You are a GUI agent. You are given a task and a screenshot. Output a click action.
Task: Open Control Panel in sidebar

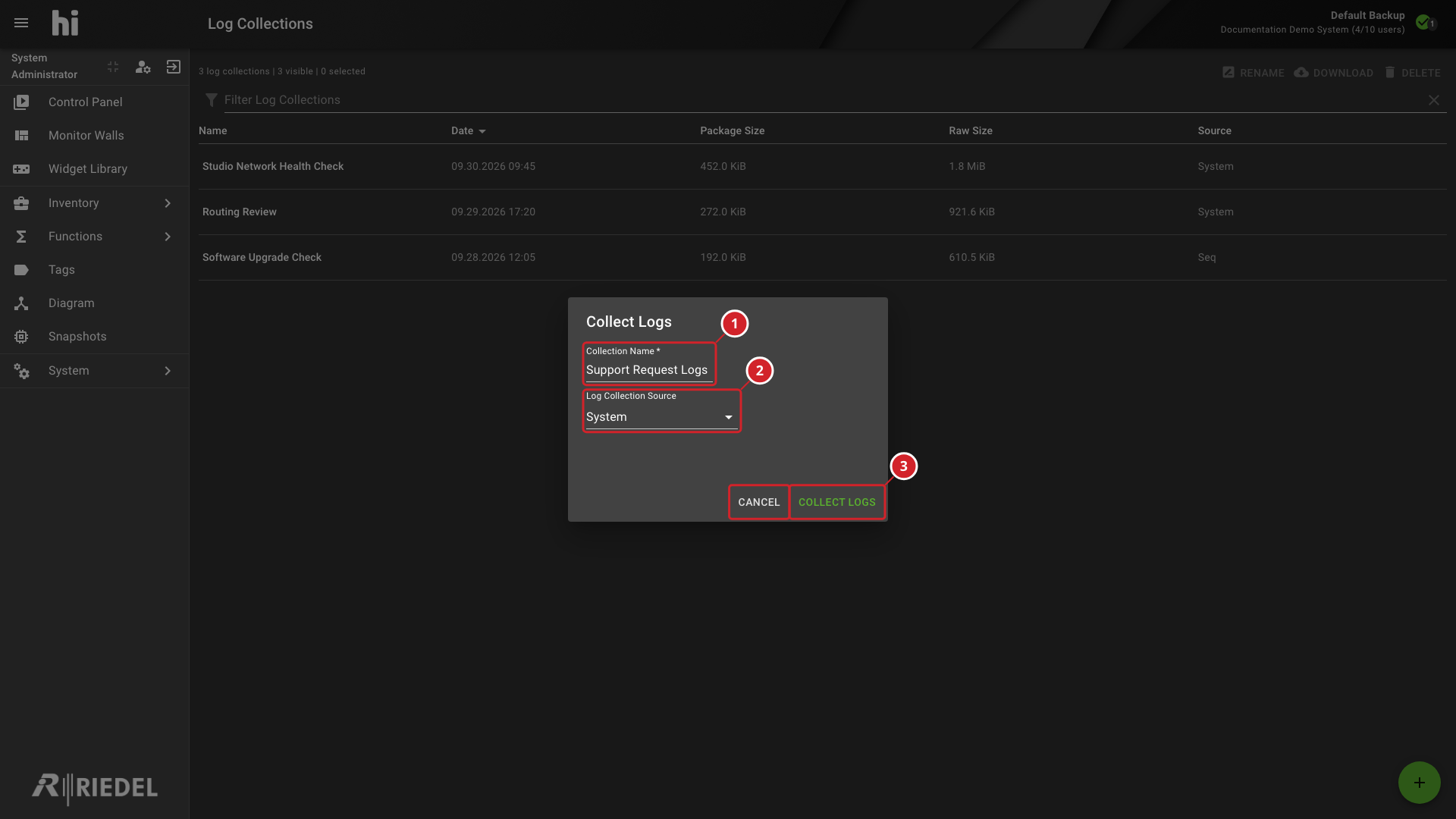tap(95, 102)
